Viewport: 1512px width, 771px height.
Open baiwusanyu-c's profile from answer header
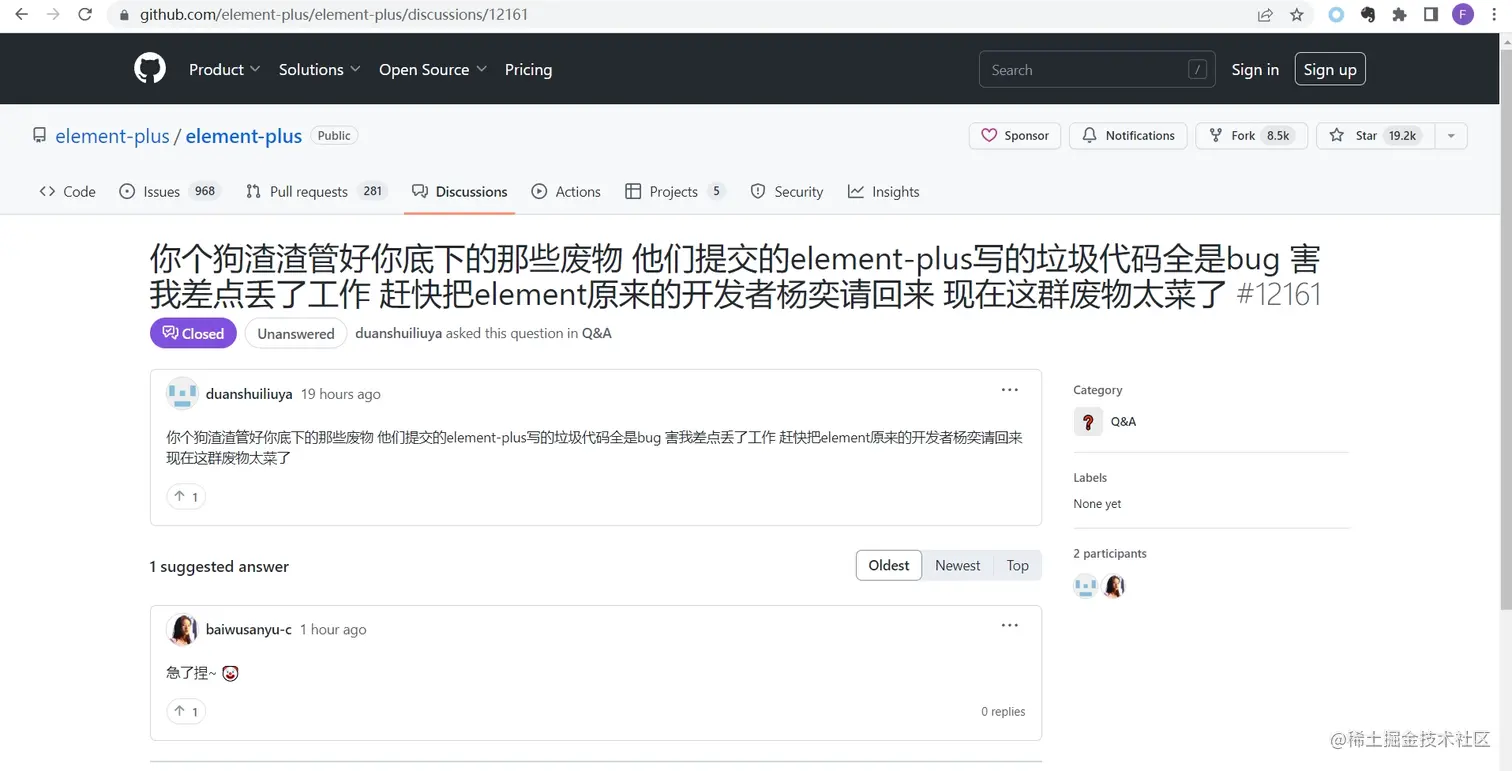pos(249,630)
